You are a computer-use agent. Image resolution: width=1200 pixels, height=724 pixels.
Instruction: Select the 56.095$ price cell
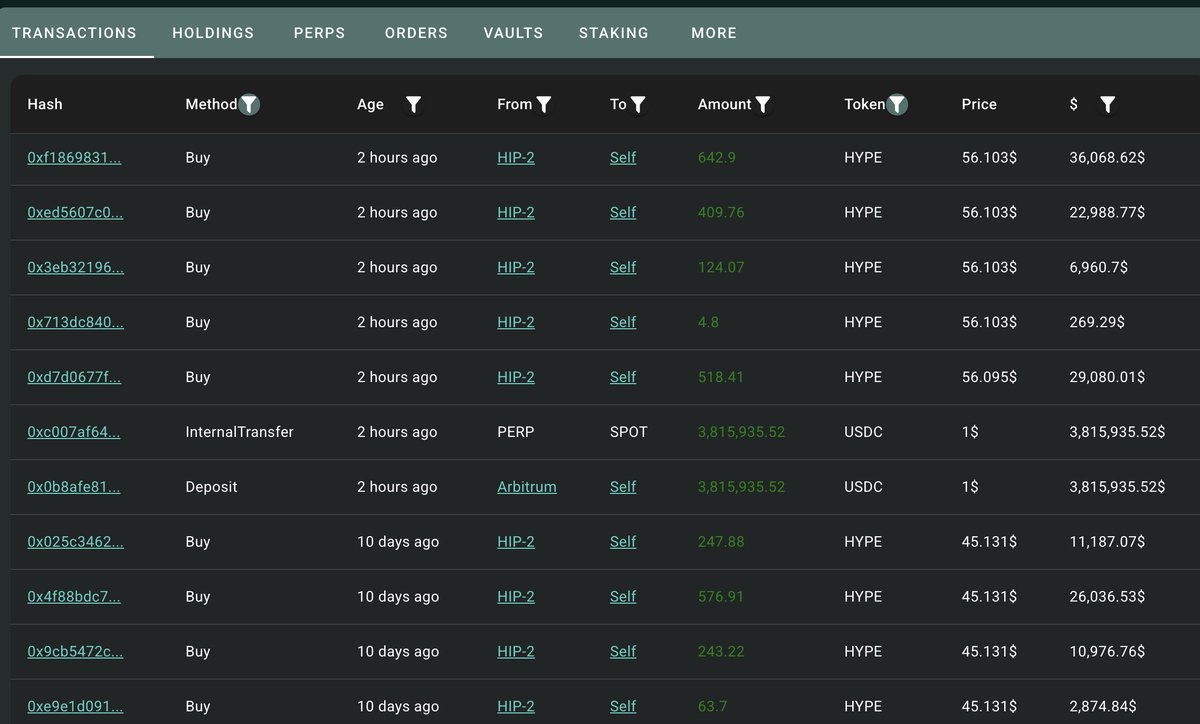[989, 378]
